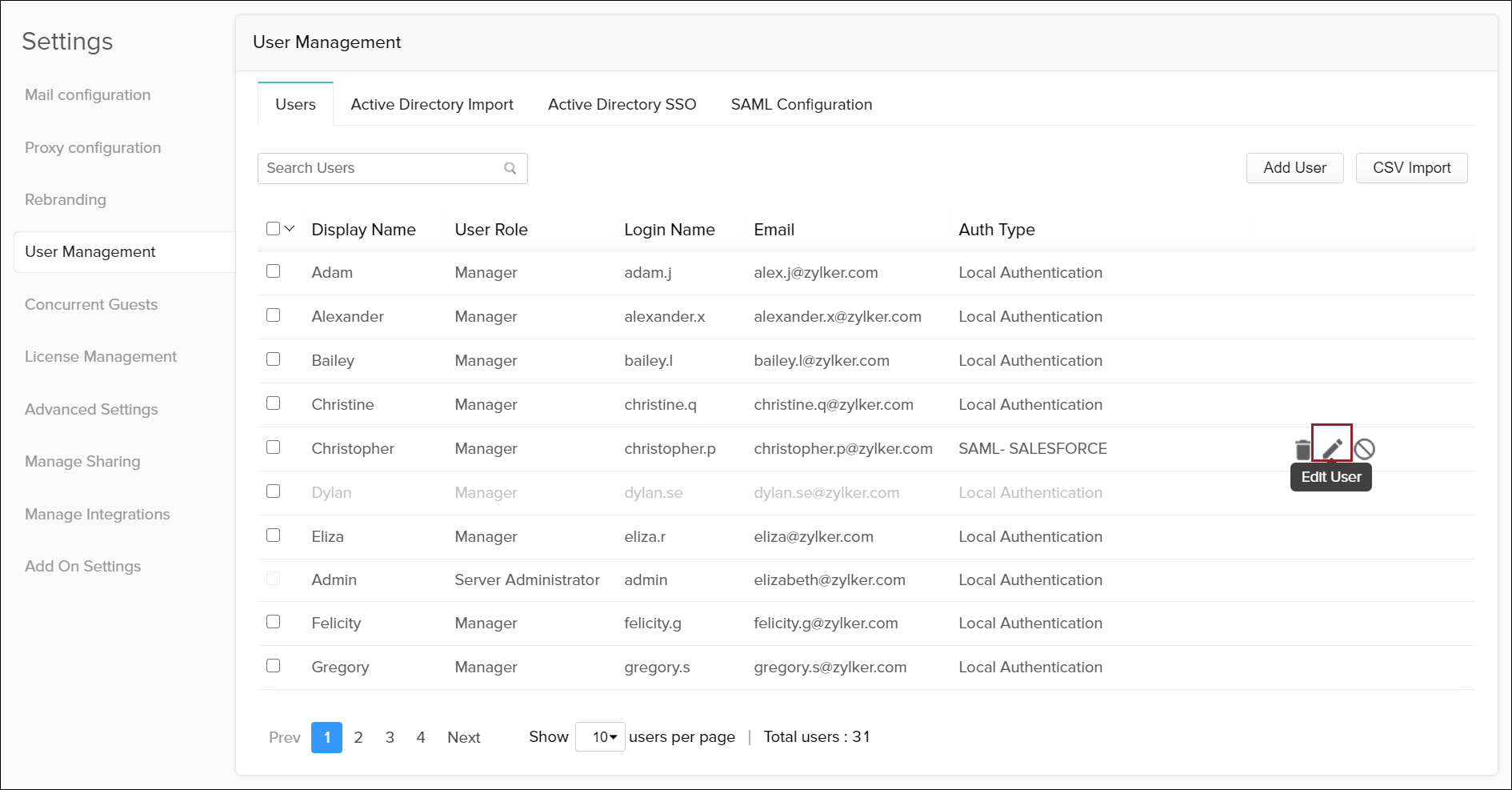Screen dimensions: 1512x790
Task: Open License Management in the sidebar
Action: coord(101,357)
